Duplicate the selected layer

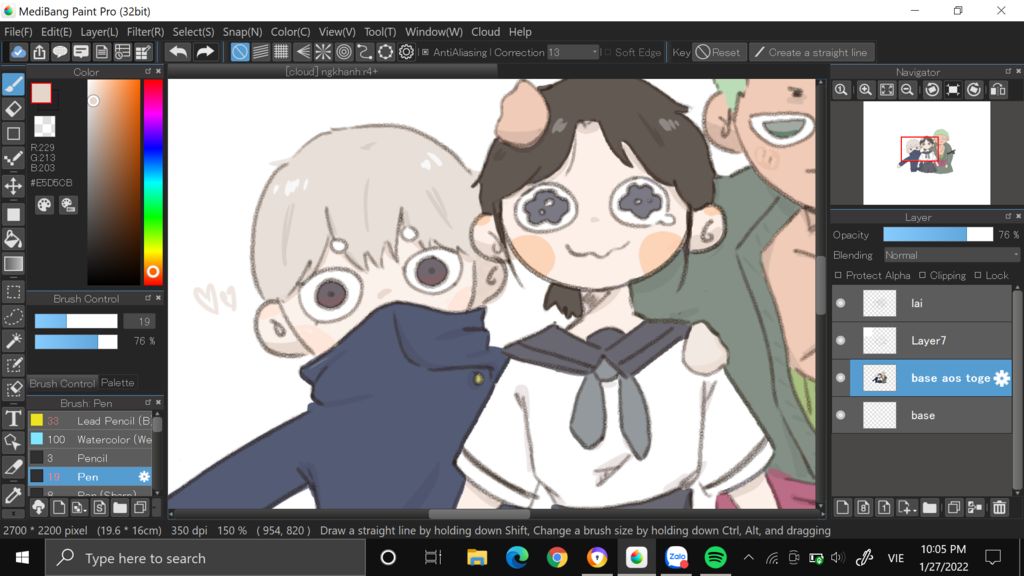[953, 507]
